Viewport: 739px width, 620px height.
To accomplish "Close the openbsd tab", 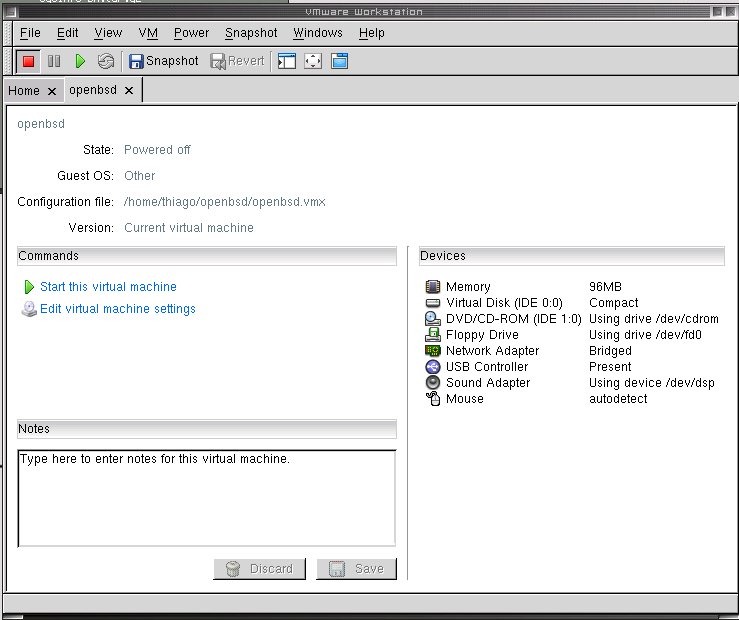I will tap(129, 90).
